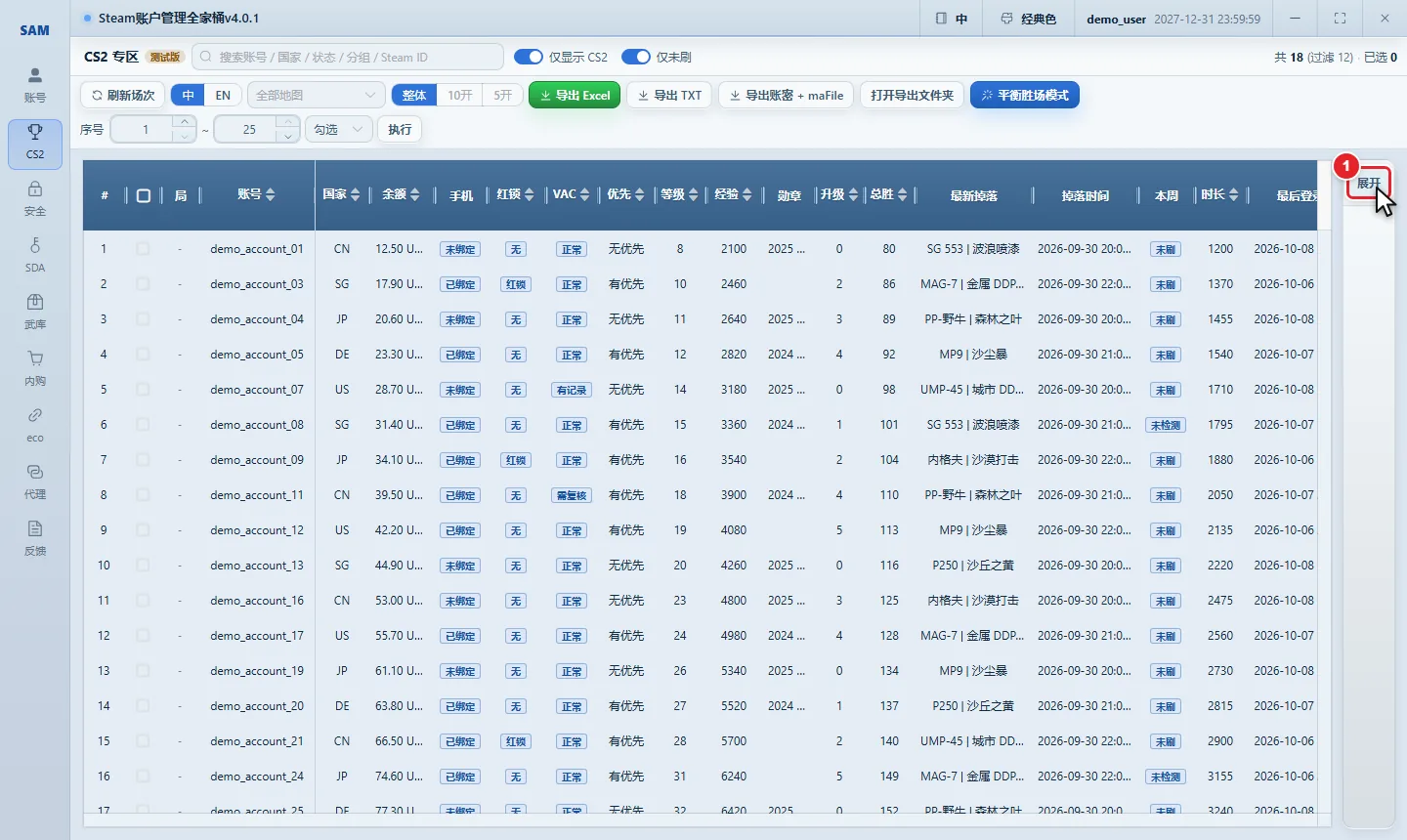Click the green 导出 Excel button
The width and height of the screenshot is (1407, 840).
(x=575, y=95)
